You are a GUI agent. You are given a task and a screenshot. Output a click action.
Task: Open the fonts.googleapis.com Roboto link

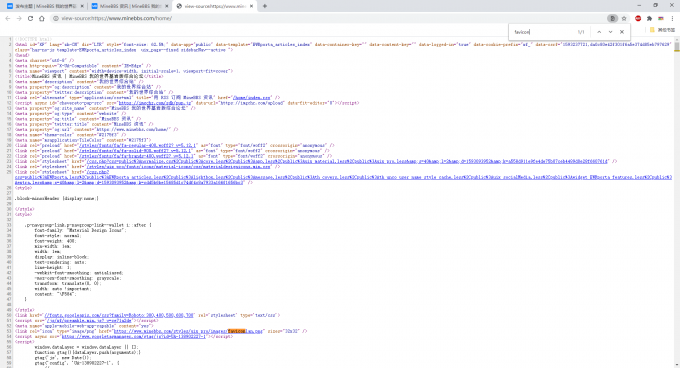point(119,315)
